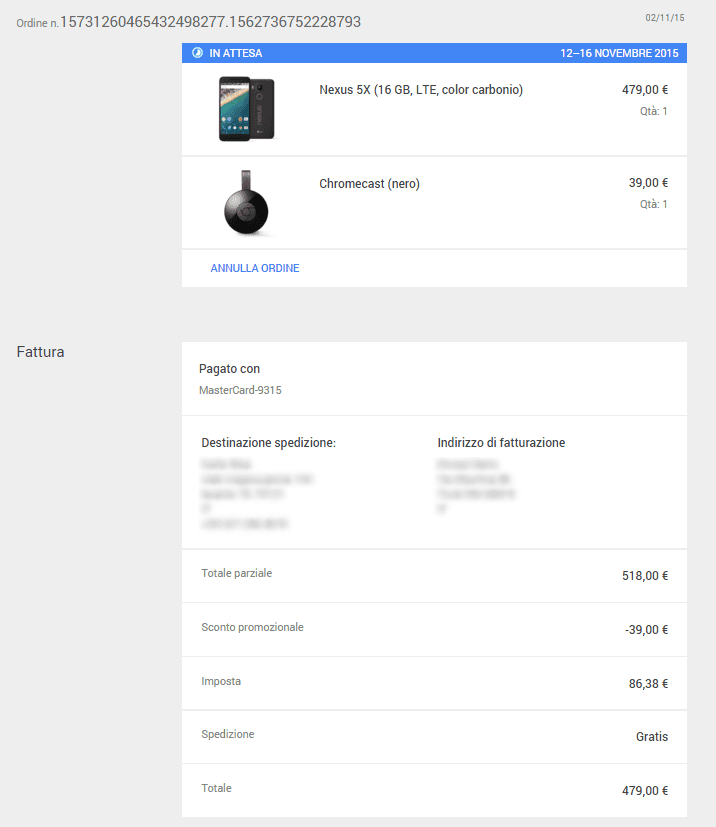Click the Imposta amount 86,38 €

pyautogui.click(x=648, y=684)
